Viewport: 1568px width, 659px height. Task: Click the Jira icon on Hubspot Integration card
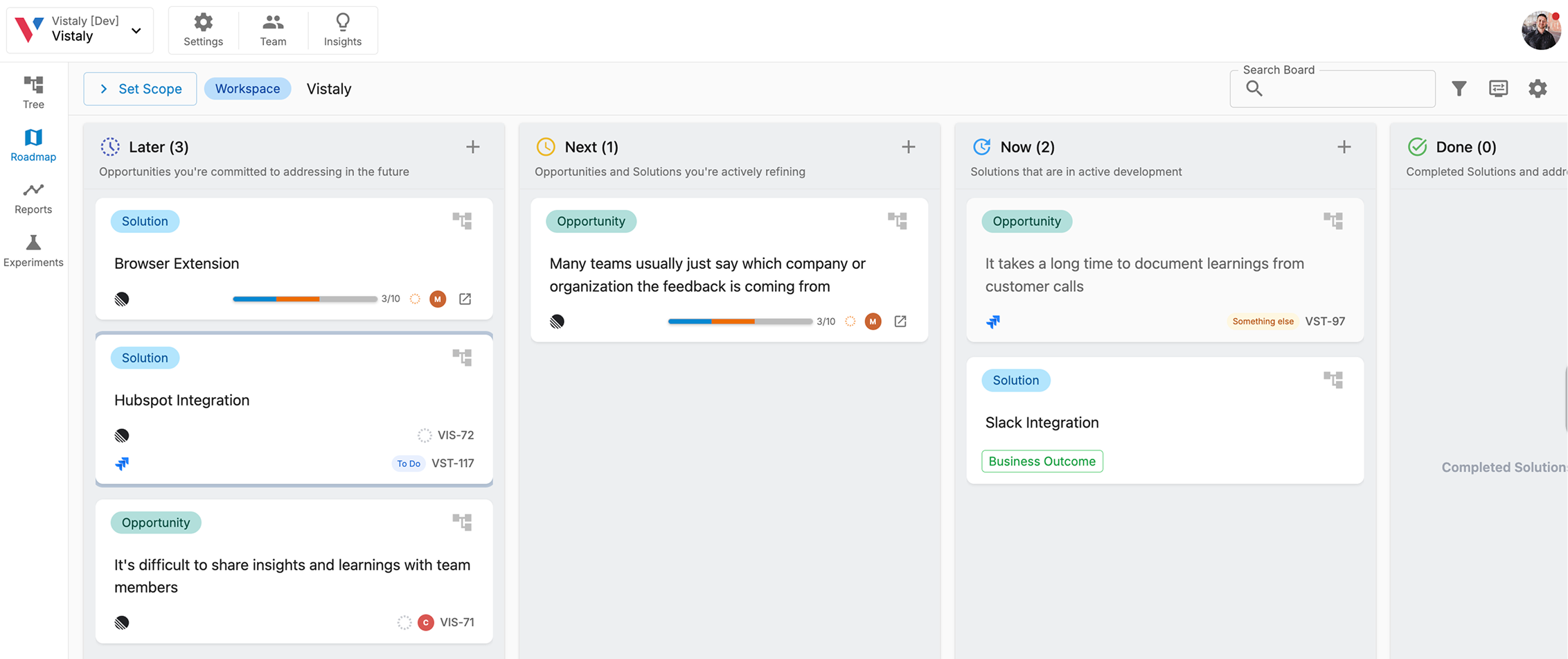[122, 464]
